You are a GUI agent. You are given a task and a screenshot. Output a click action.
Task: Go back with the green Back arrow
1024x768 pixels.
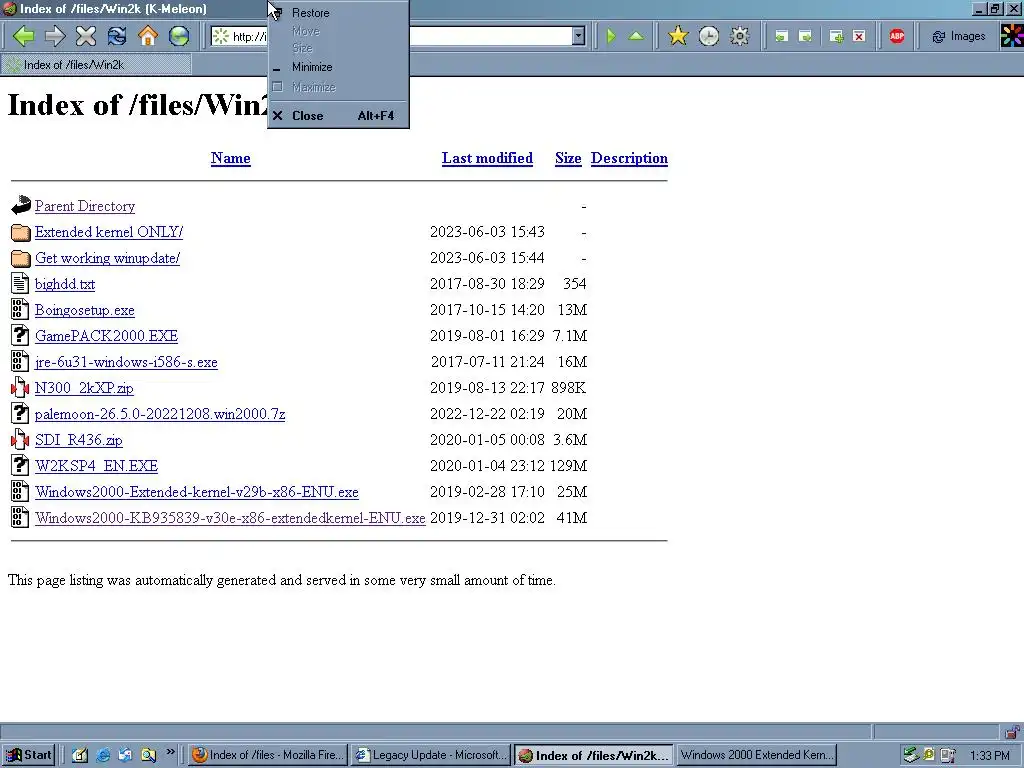click(x=23, y=36)
